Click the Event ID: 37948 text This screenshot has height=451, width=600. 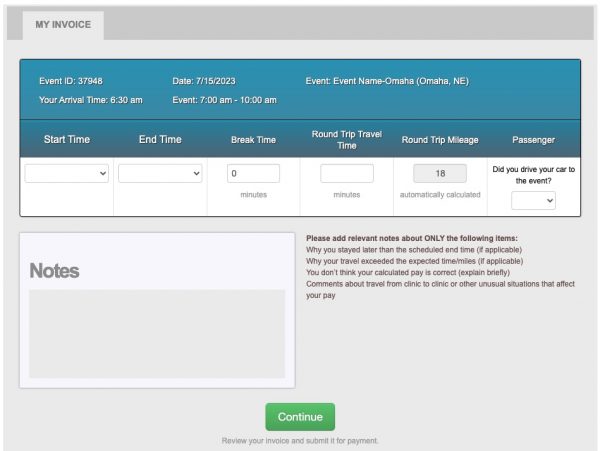coord(71,81)
